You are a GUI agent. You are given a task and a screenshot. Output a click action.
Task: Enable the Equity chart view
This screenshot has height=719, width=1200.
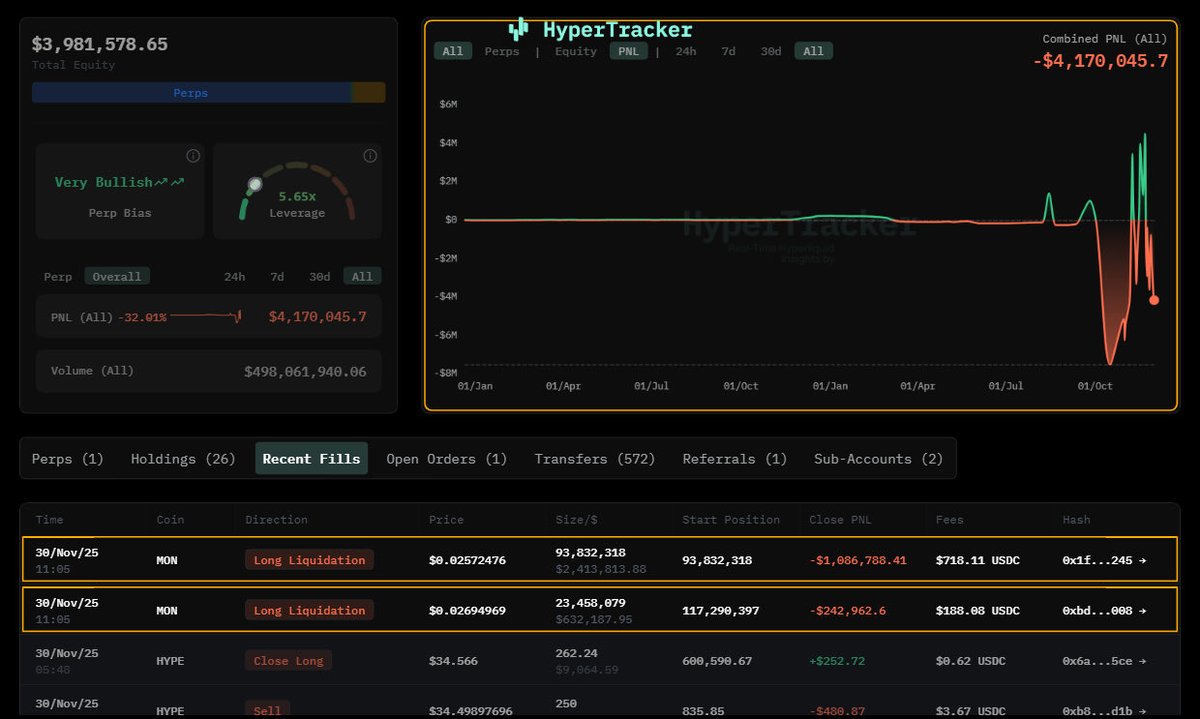point(575,51)
